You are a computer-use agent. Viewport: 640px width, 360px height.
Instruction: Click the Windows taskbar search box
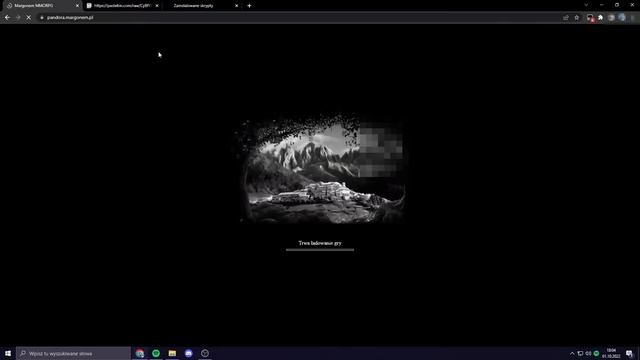tap(73, 353)
